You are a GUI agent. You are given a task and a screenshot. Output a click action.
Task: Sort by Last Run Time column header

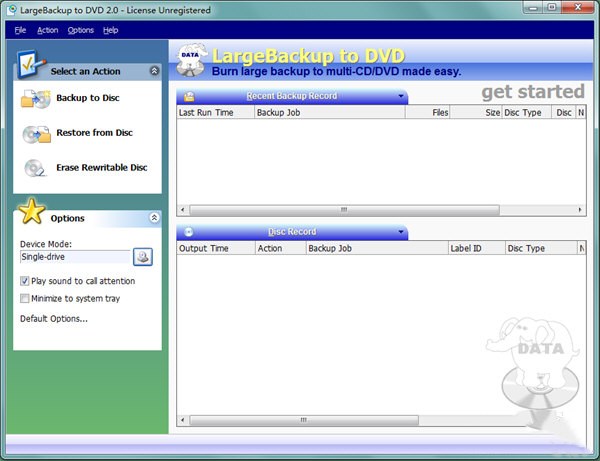coord(214,113)
